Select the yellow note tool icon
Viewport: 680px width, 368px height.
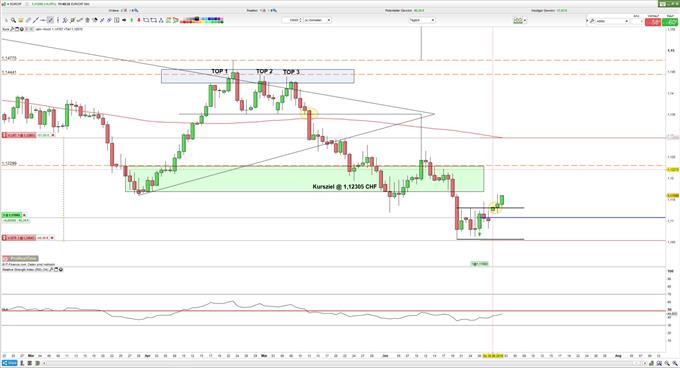tap(20, 20)
